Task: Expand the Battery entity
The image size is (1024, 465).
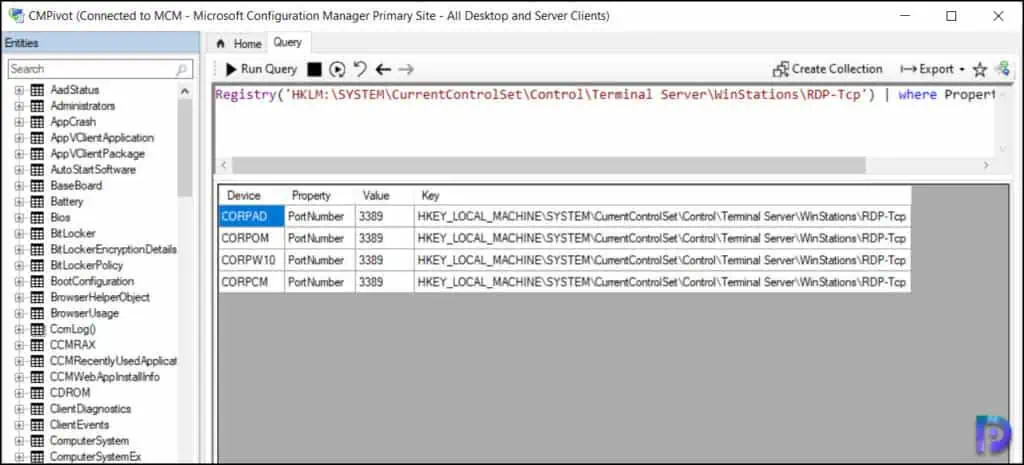Action: click(x=19, y=201)
